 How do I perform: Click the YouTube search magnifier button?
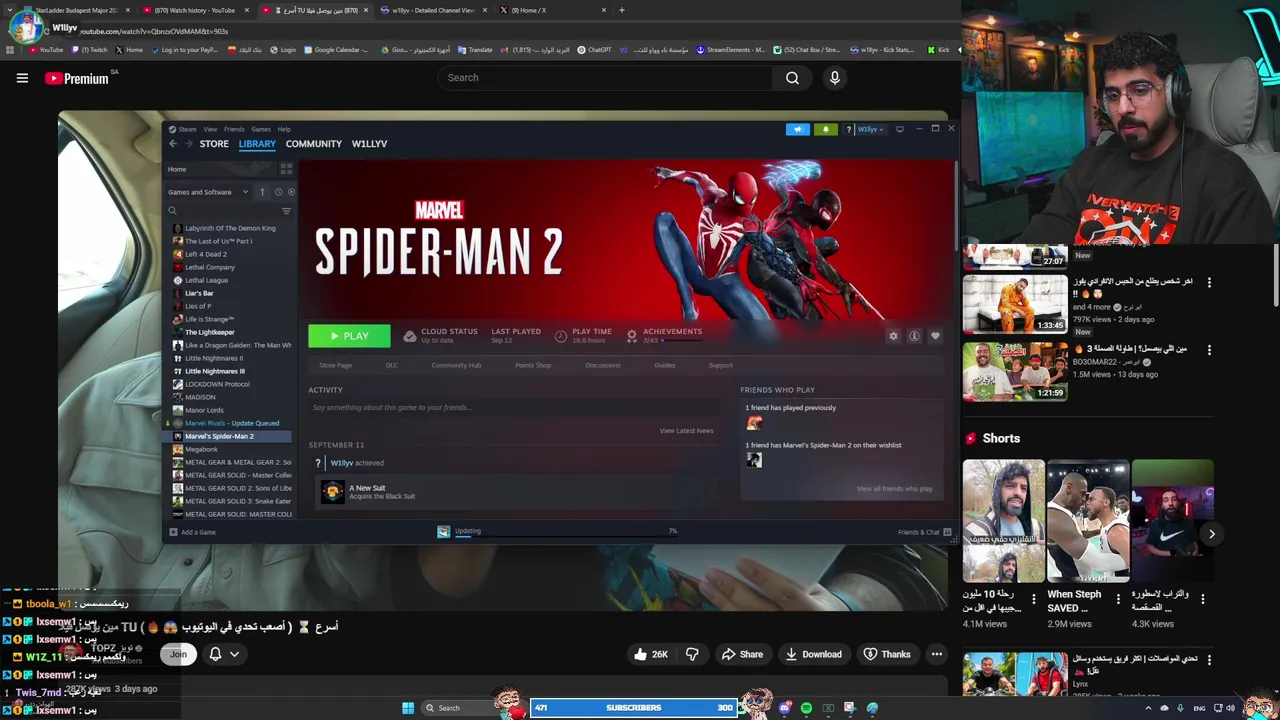792,78
